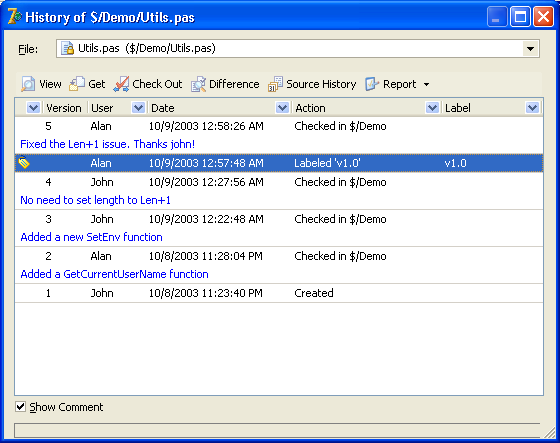
Task: Click the Source History calendar icon
Action: pos(275,84)
